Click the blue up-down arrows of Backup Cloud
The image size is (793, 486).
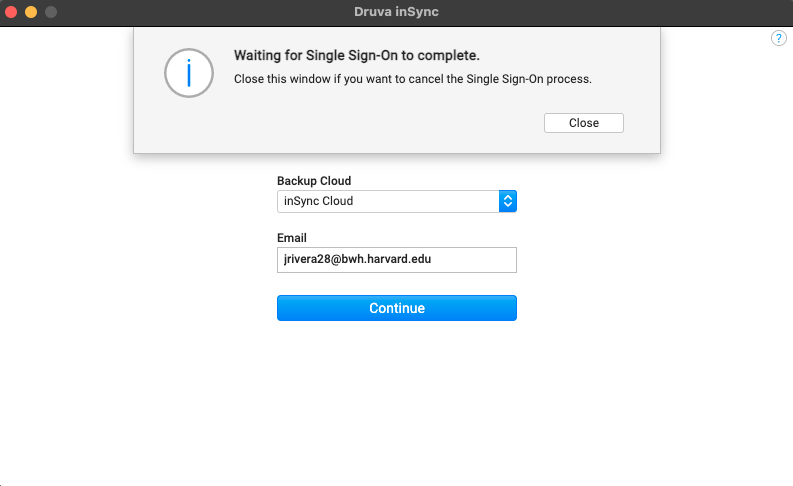click(x=508, y=201)
